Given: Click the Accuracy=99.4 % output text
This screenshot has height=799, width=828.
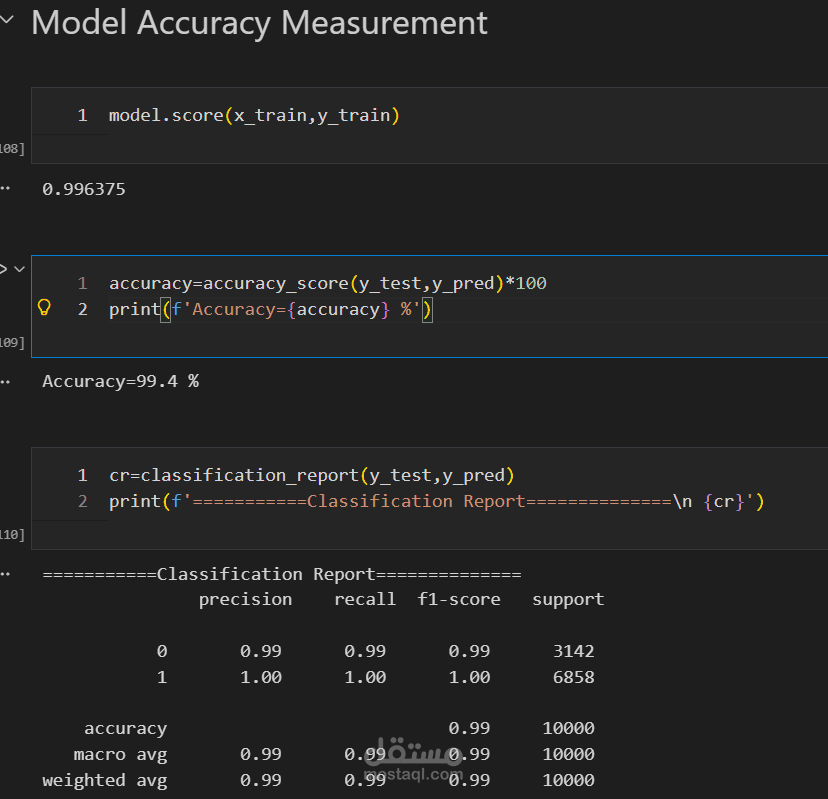Looking at the screenshot, I should click(120, 381).
